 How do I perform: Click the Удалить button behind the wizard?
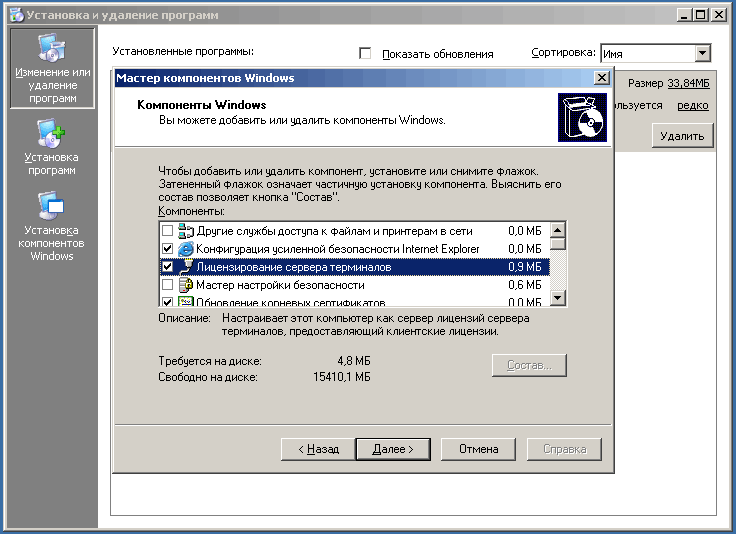[682, 136]
